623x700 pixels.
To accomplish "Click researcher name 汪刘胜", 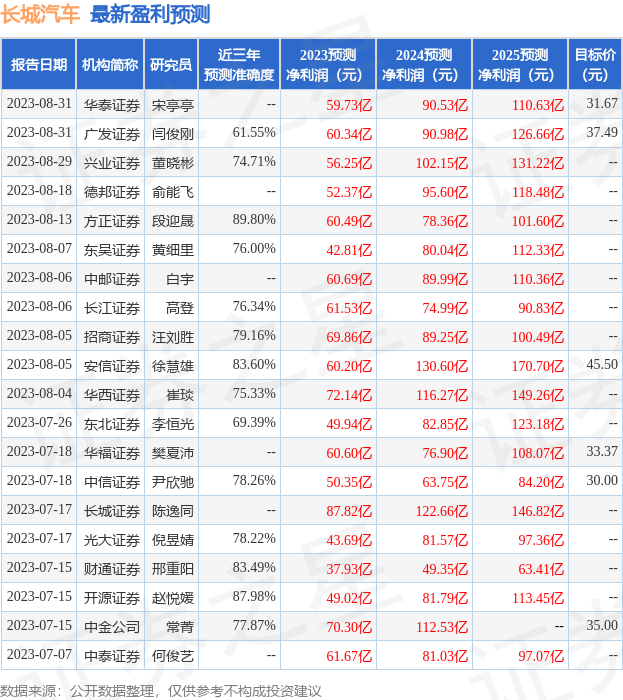I will click(173, 337).
